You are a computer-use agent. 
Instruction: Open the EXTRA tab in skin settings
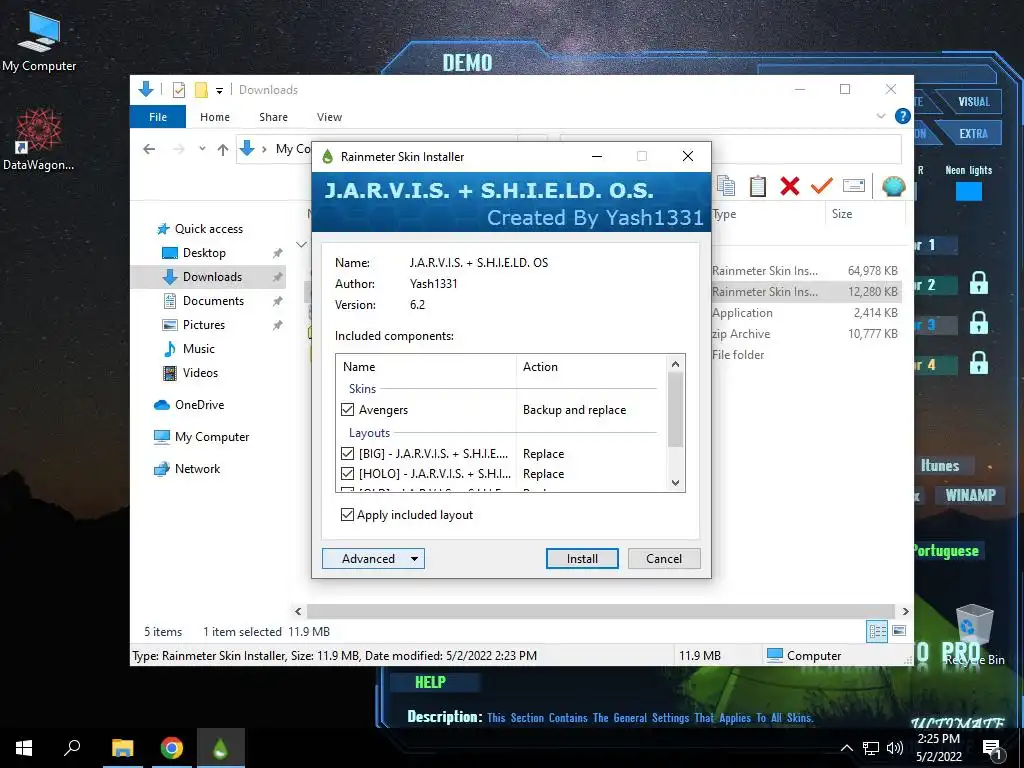[973, 134]
